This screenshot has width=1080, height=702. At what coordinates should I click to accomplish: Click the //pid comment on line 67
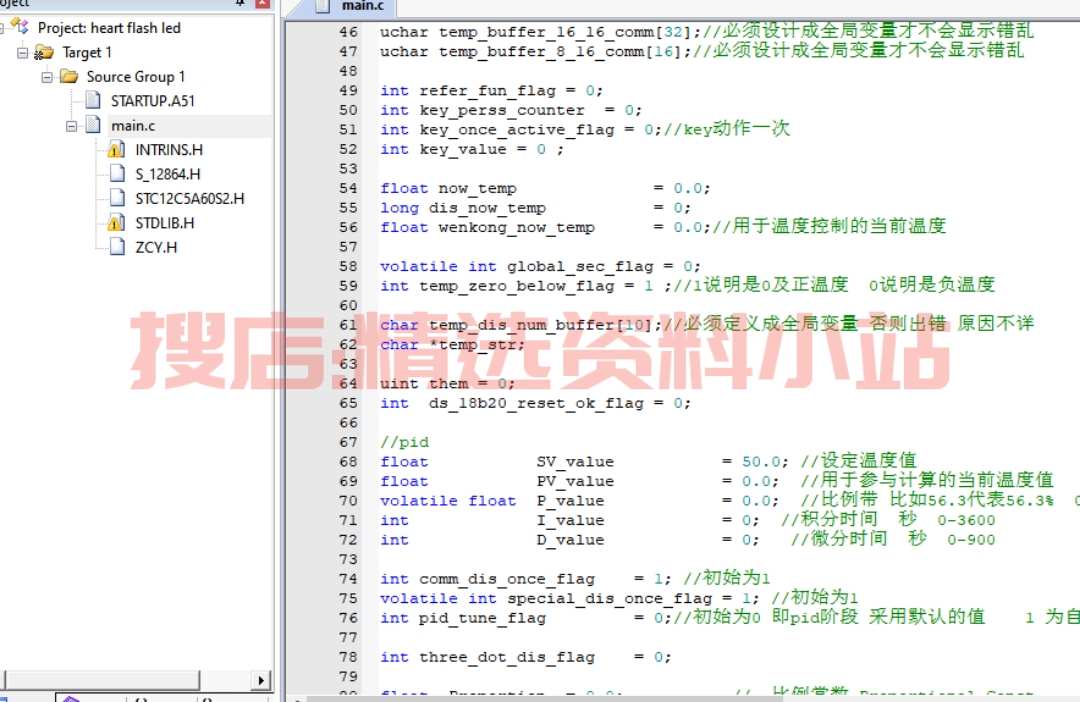pyautogui.click(x=404, y=442)
